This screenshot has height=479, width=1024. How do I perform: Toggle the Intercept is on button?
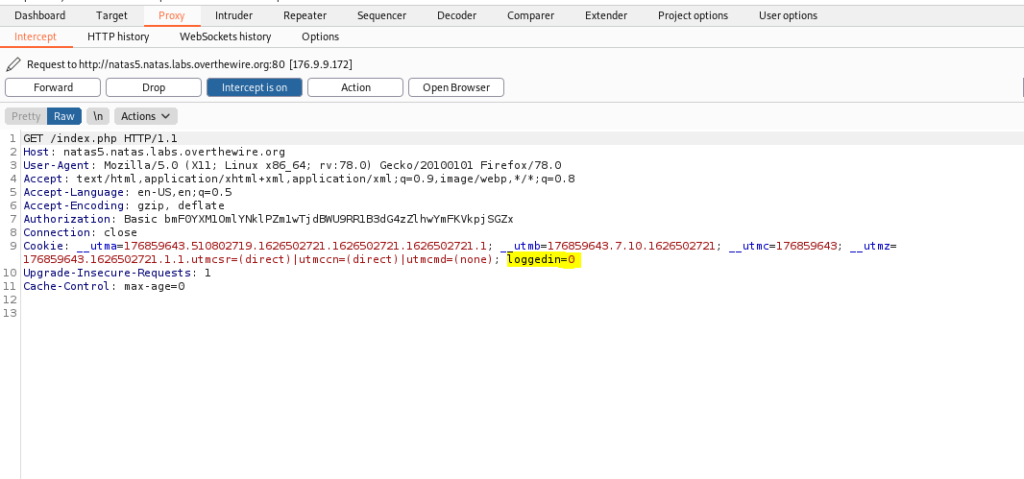point(254,87)
